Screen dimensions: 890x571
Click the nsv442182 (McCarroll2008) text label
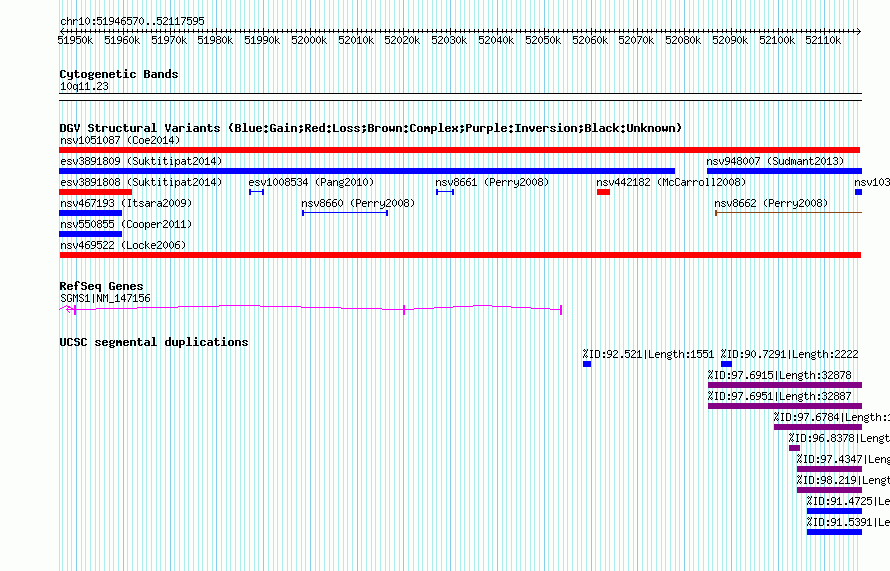click(671, 182)
